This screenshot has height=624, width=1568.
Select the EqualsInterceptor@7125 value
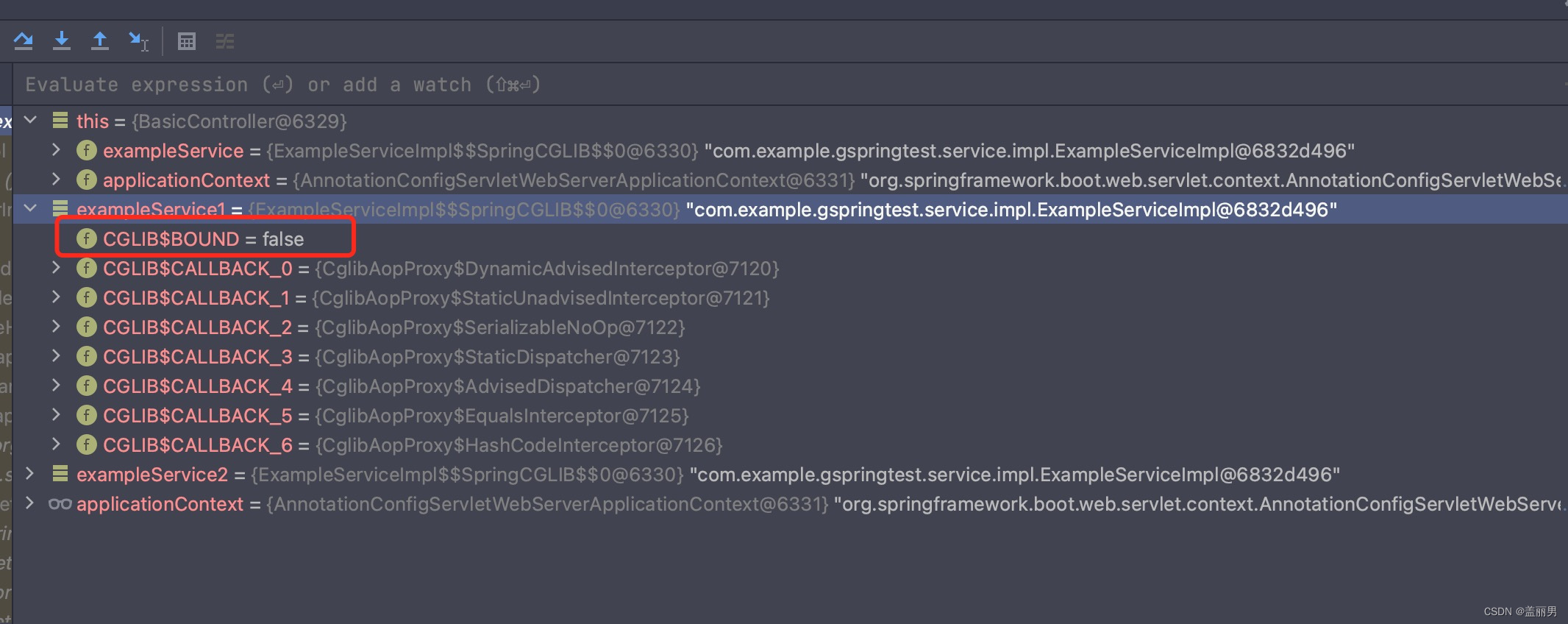[x=502, y=416]
